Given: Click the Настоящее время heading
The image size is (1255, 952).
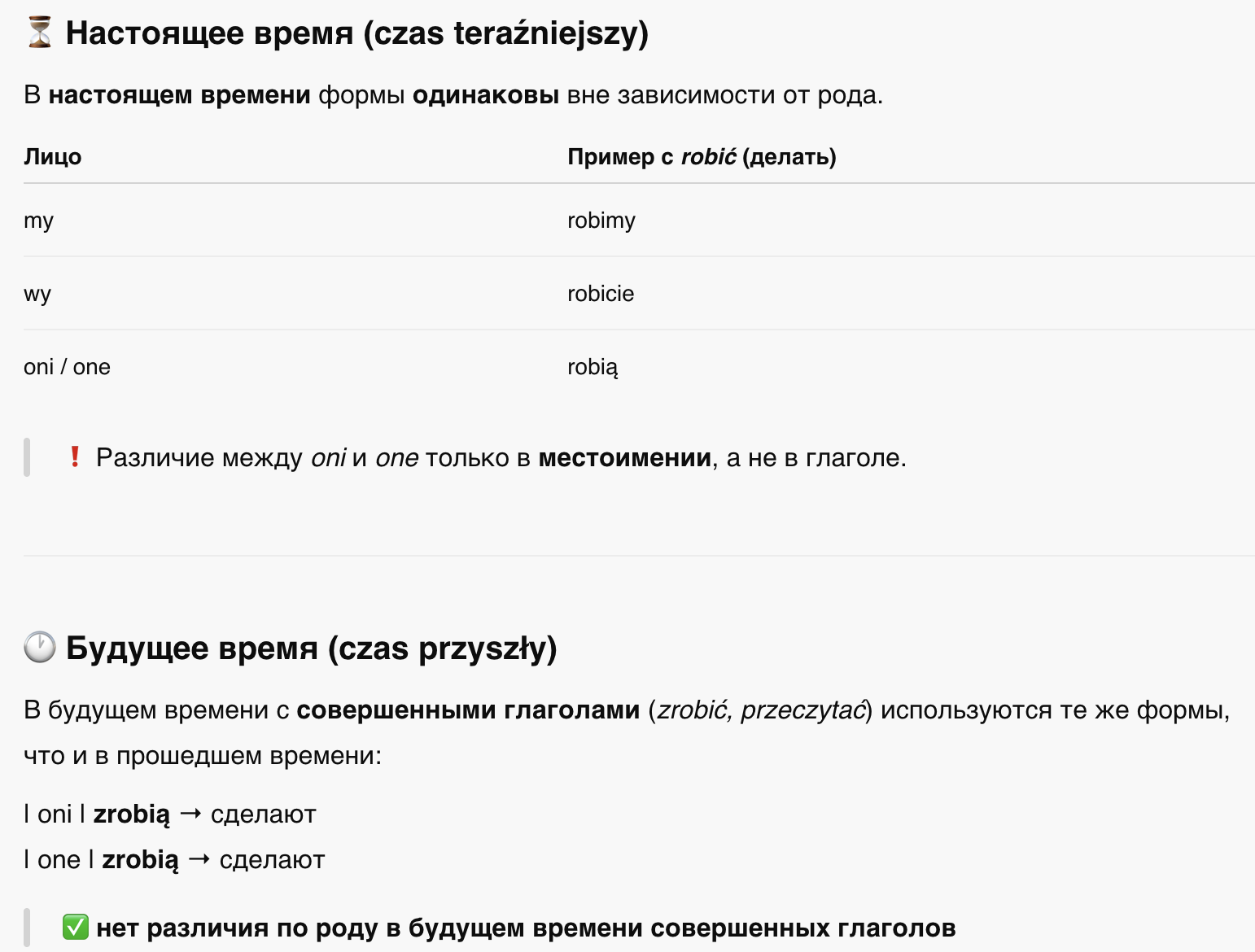Looking at the screenshot, I should point(356,33).
